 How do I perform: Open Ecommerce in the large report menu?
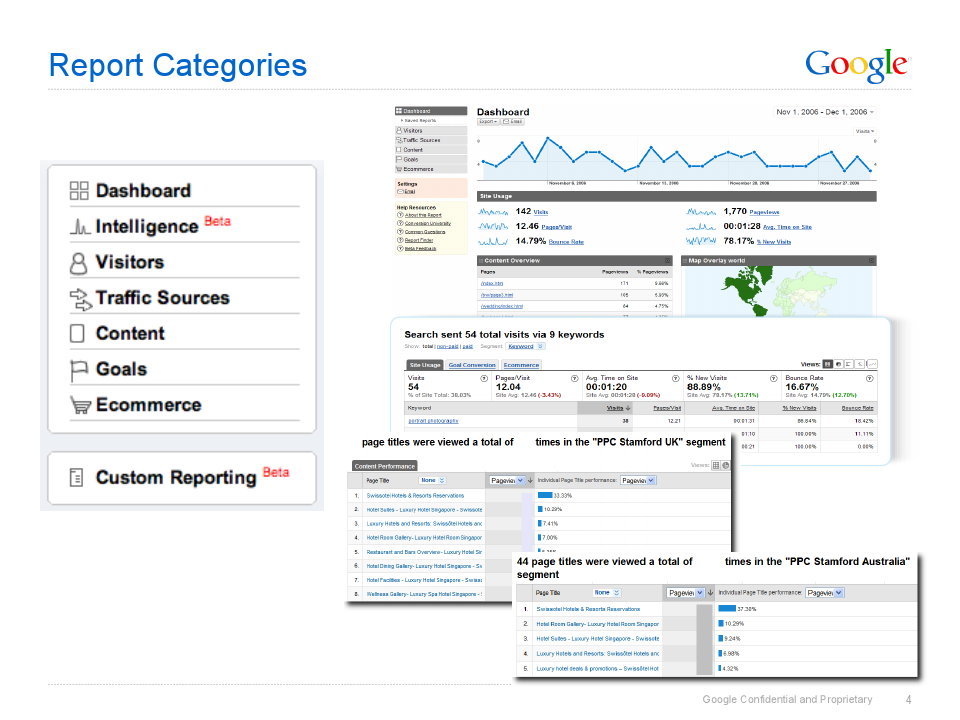tap(148, 405)
